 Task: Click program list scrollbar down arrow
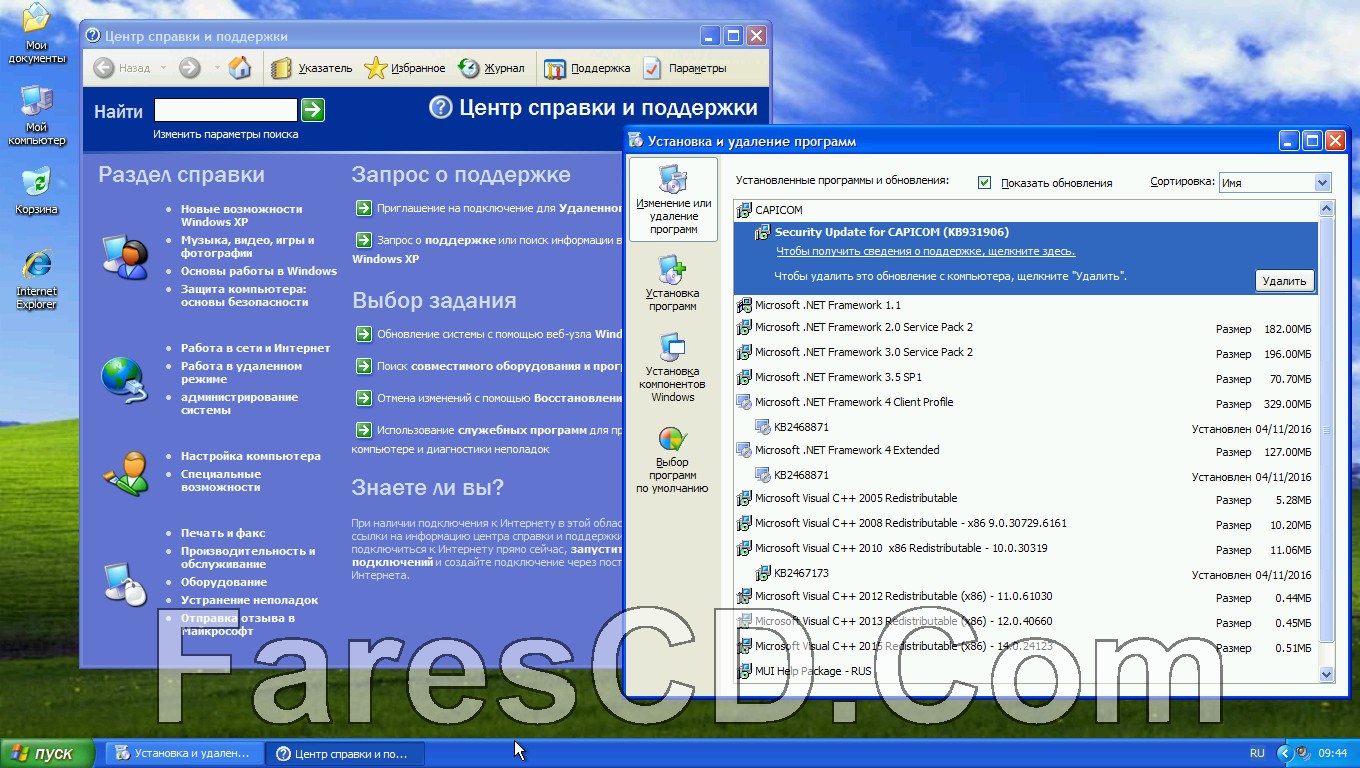(x=1327, y=675)
